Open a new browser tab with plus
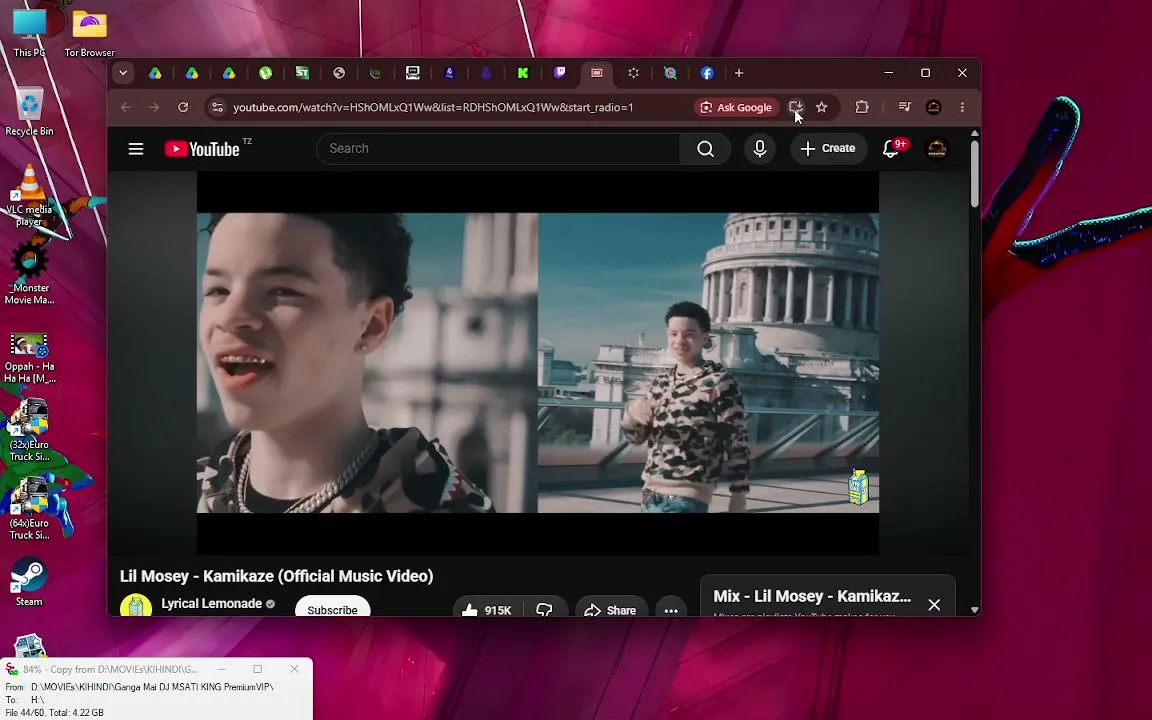 [739, 73]
